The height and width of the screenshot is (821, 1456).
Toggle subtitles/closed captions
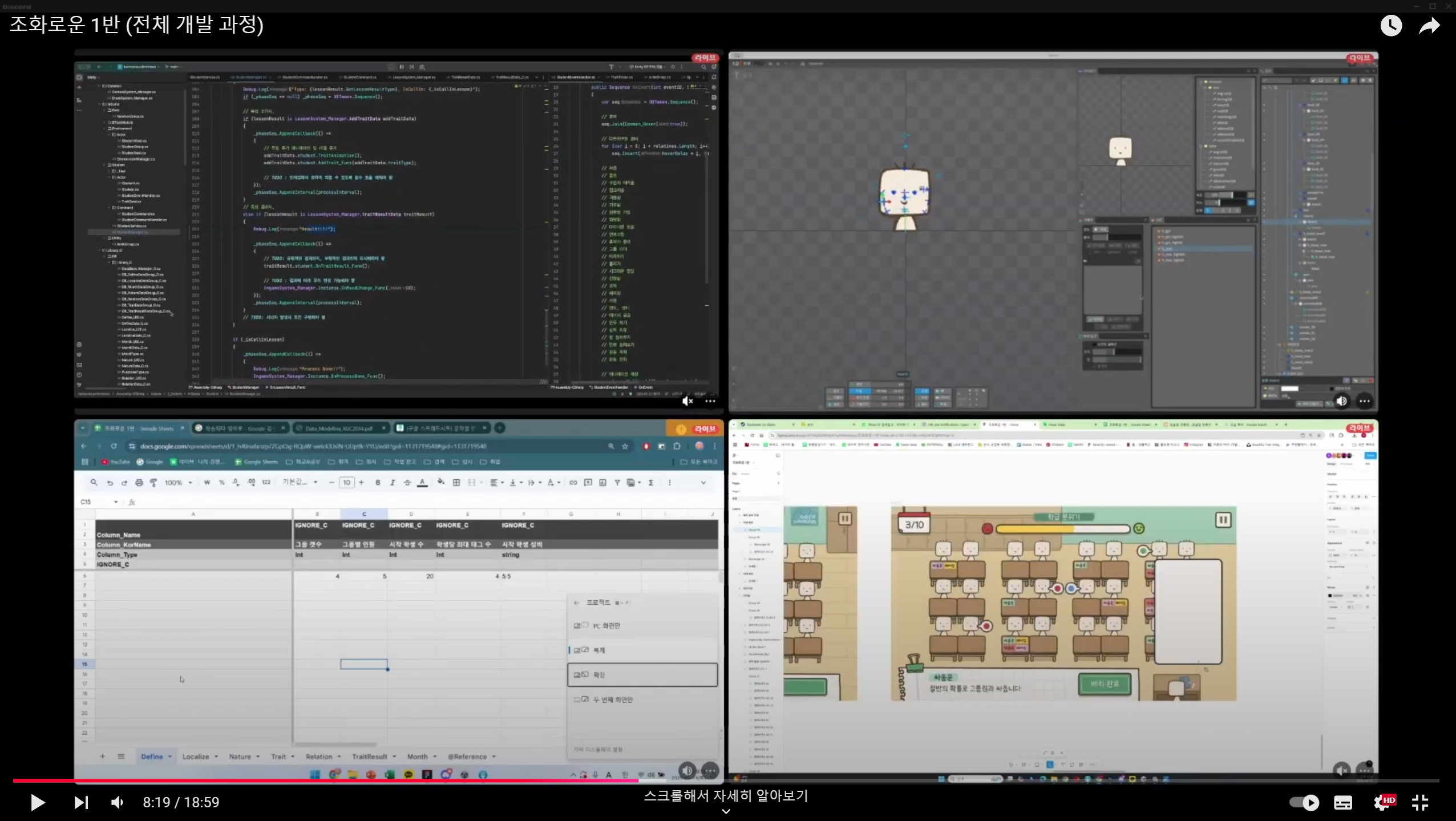(1343, 802)
